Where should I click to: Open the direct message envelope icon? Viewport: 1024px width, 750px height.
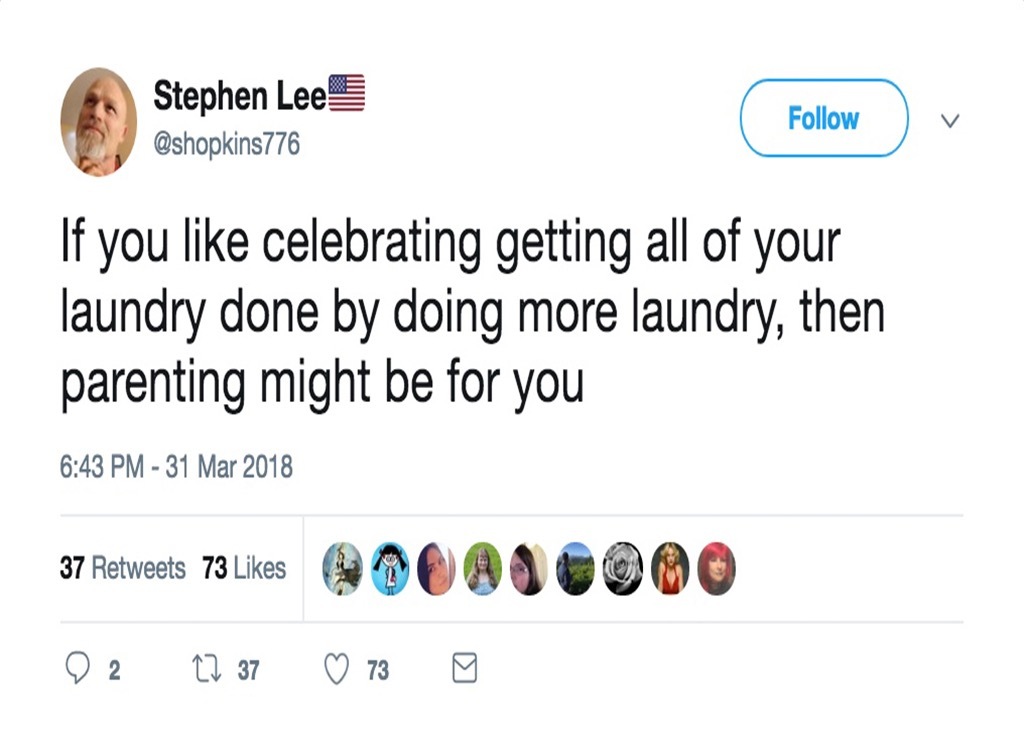click(464, 669)
